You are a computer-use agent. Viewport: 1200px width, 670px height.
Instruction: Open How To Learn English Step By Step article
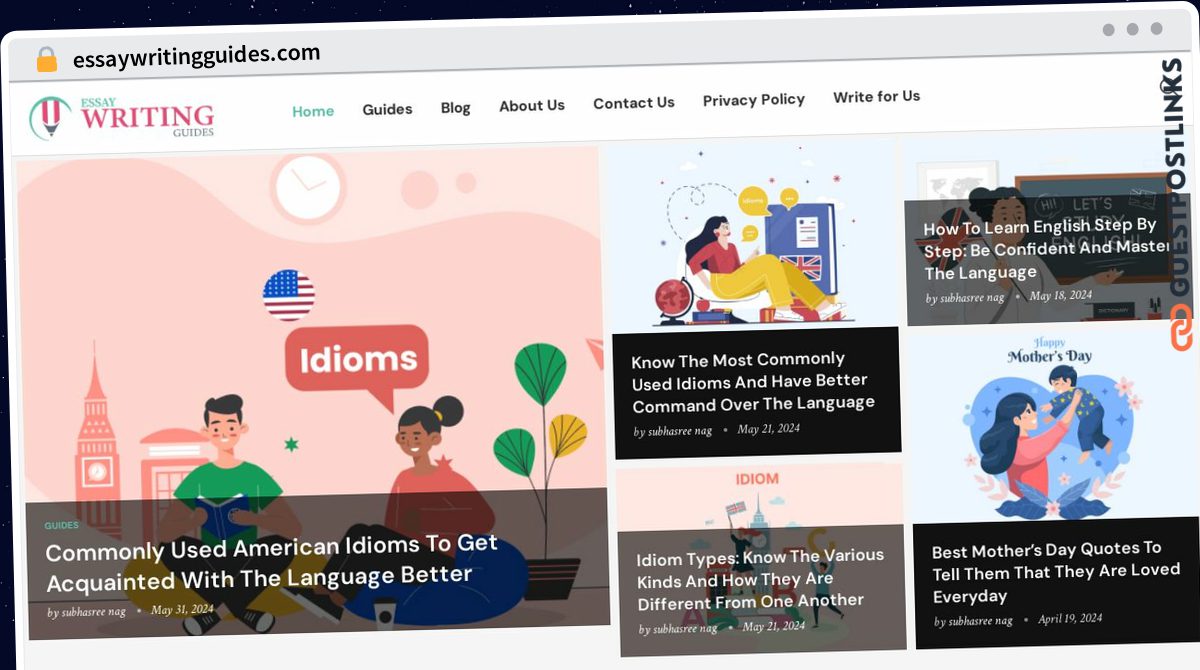point(1046,249)
